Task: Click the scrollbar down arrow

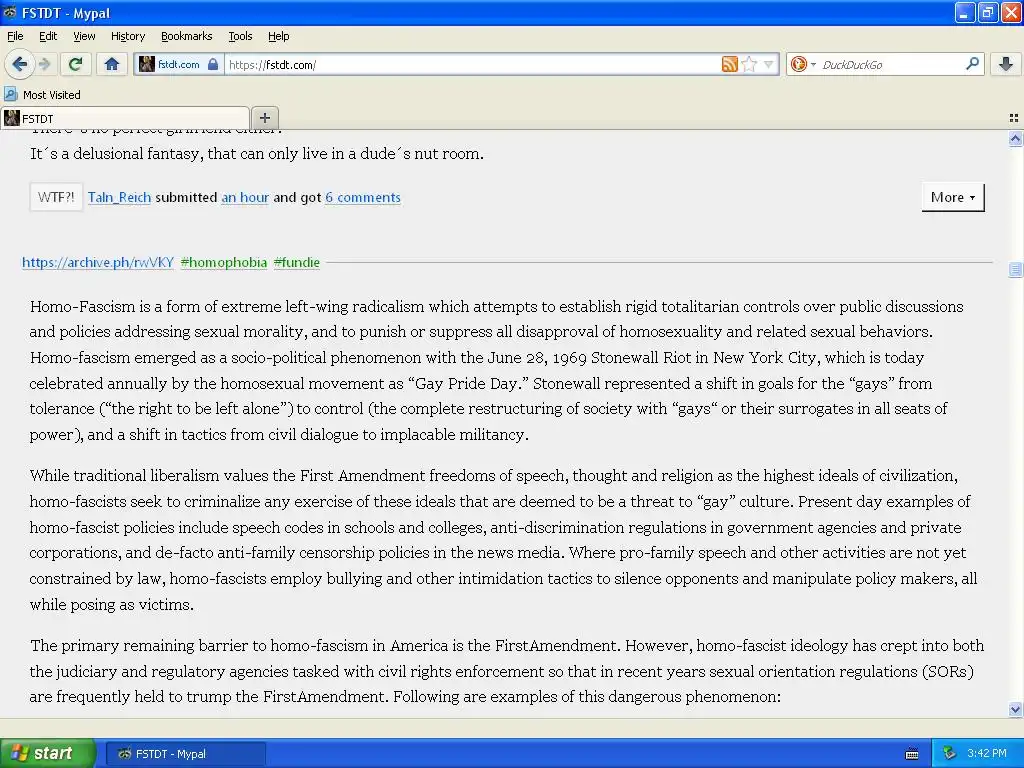Action: coord(1015,709)
